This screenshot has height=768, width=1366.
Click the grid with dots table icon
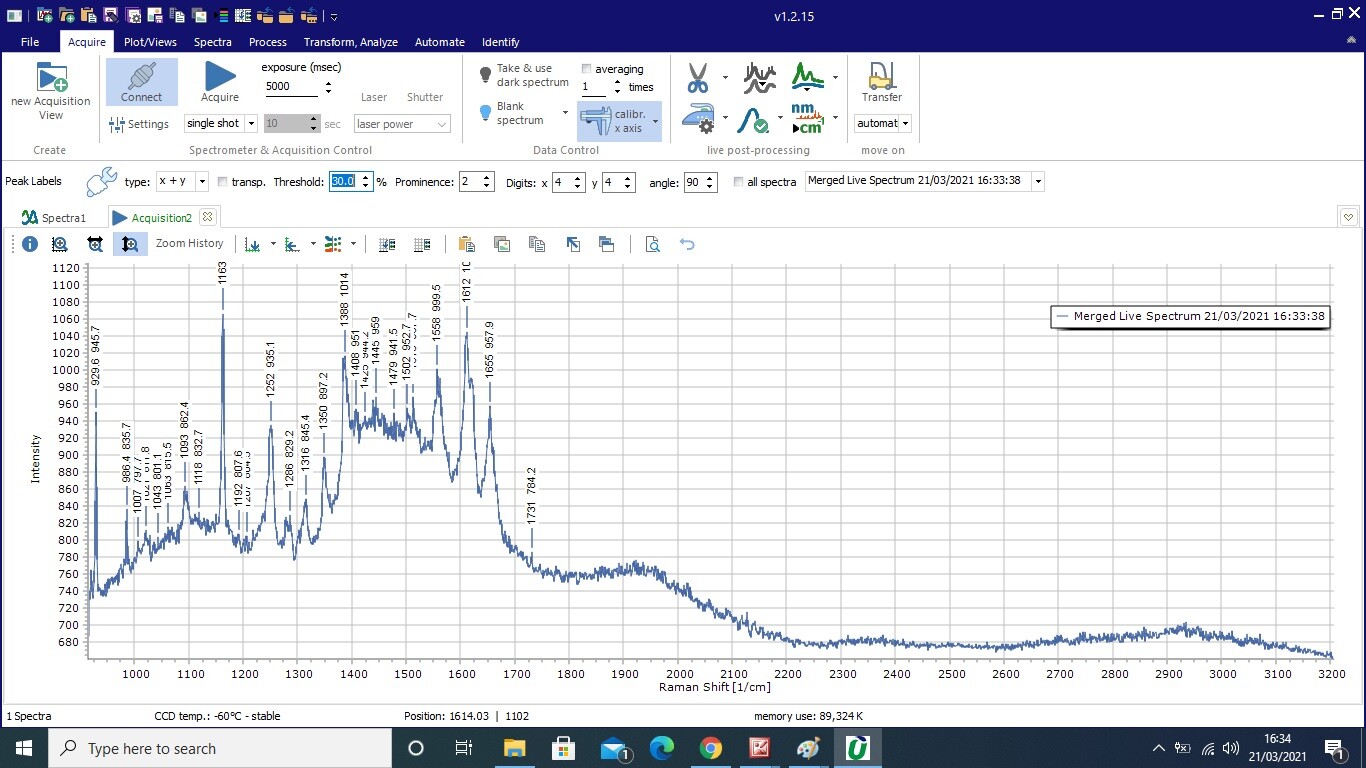pos(387,244)
